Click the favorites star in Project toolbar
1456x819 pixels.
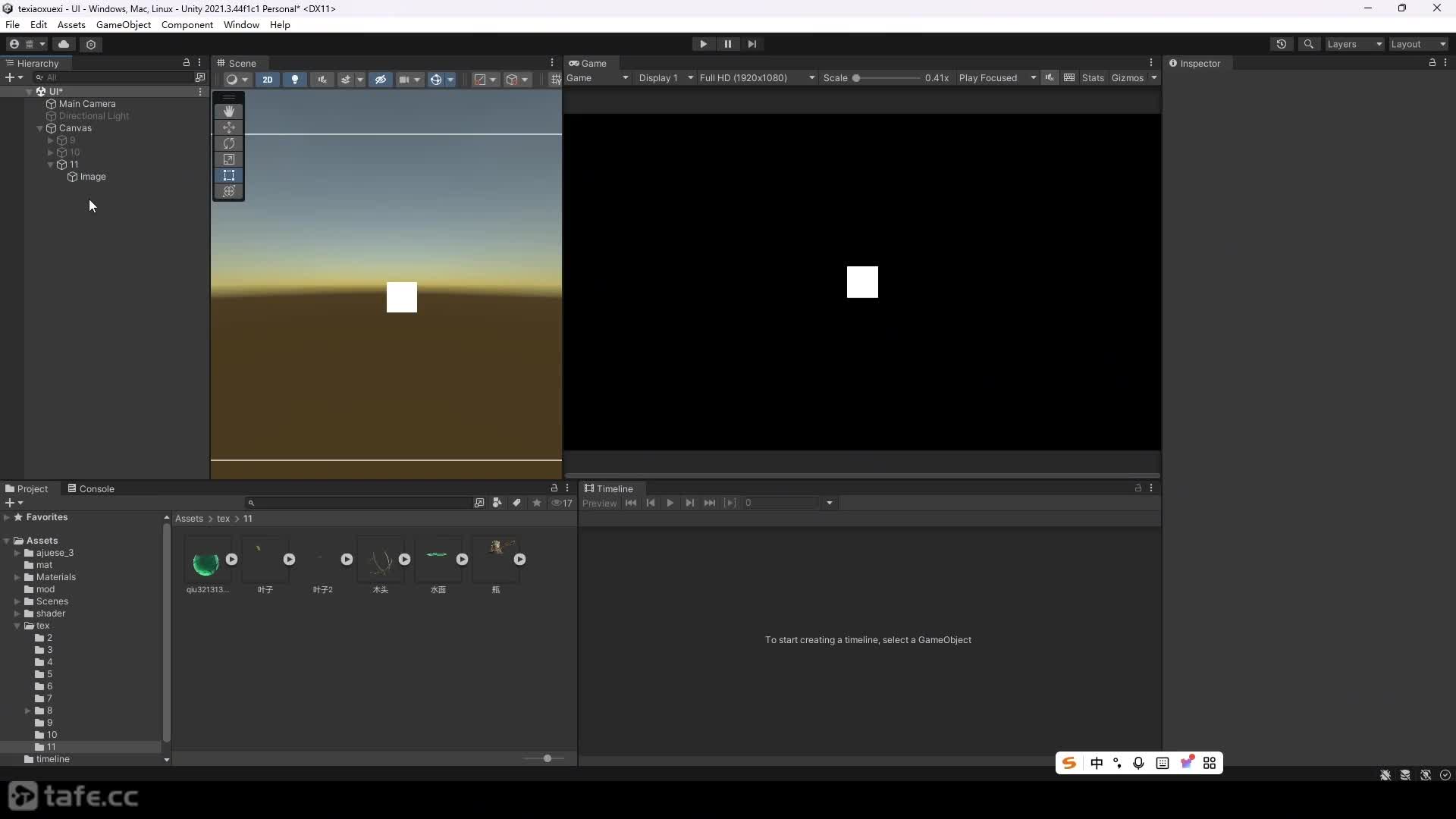[x=537, y=503]
